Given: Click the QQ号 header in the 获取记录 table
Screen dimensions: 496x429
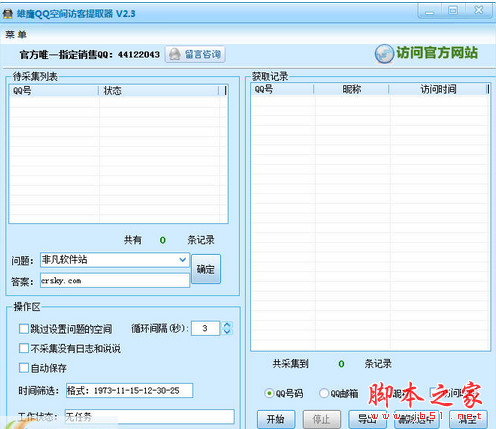Looking at the screenshot, I should click(282, 89).
